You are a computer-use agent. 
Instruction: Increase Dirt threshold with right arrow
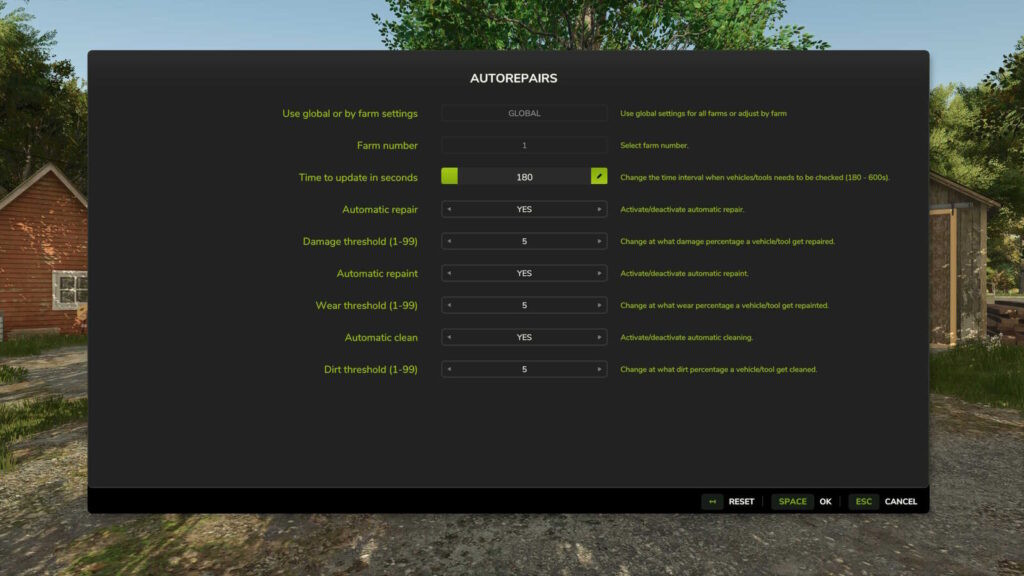tap(599, 369)
